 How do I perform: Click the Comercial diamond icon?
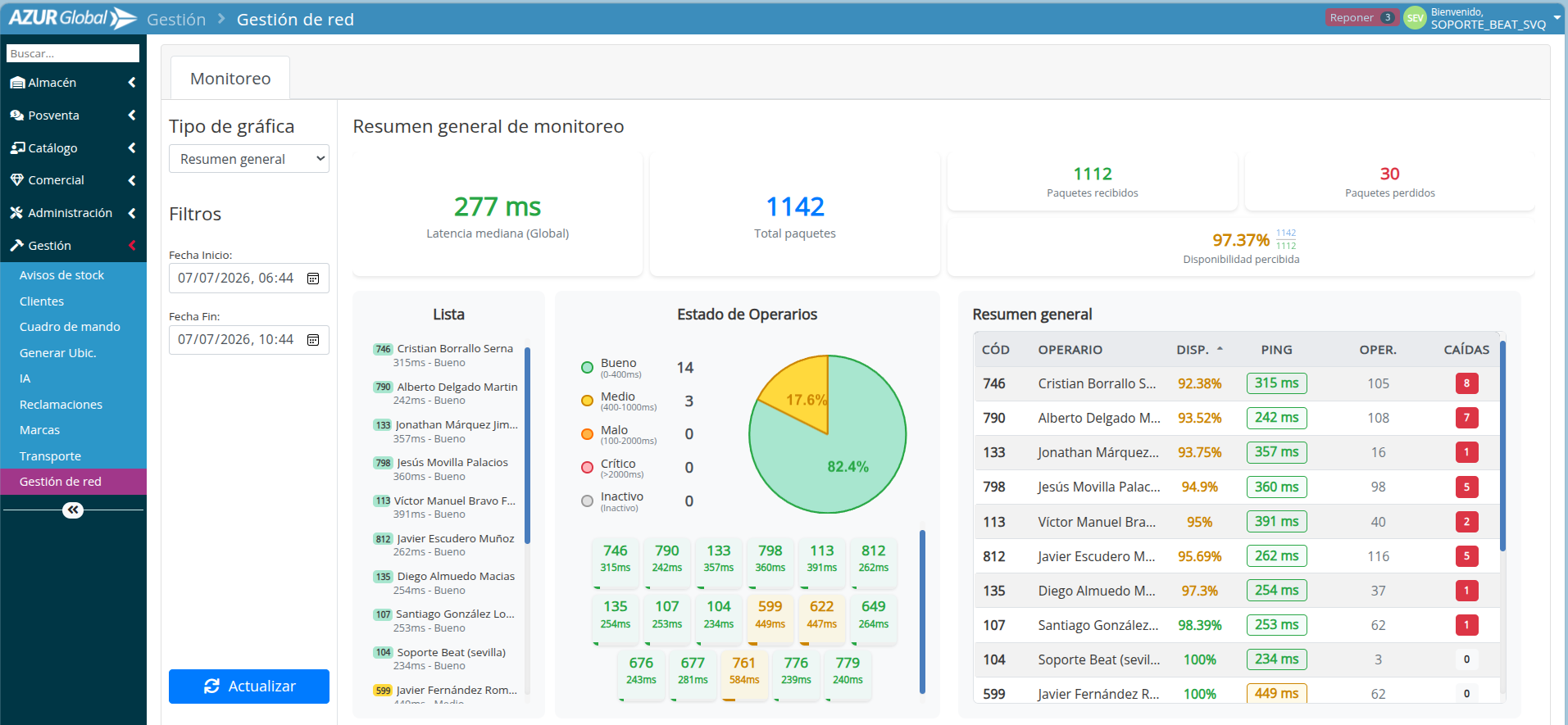click(x=17, y=180)
